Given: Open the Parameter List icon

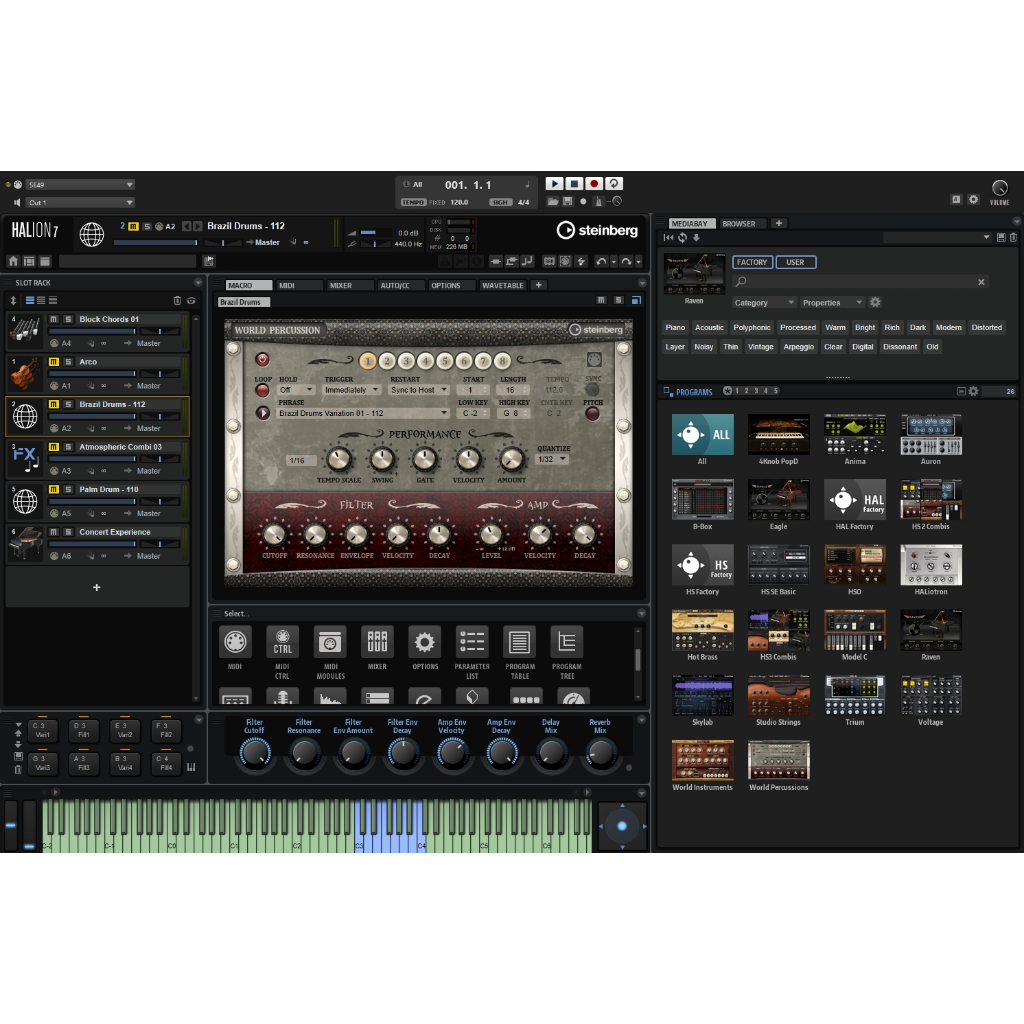Looking at the screenshot, I should click(472, 643).
